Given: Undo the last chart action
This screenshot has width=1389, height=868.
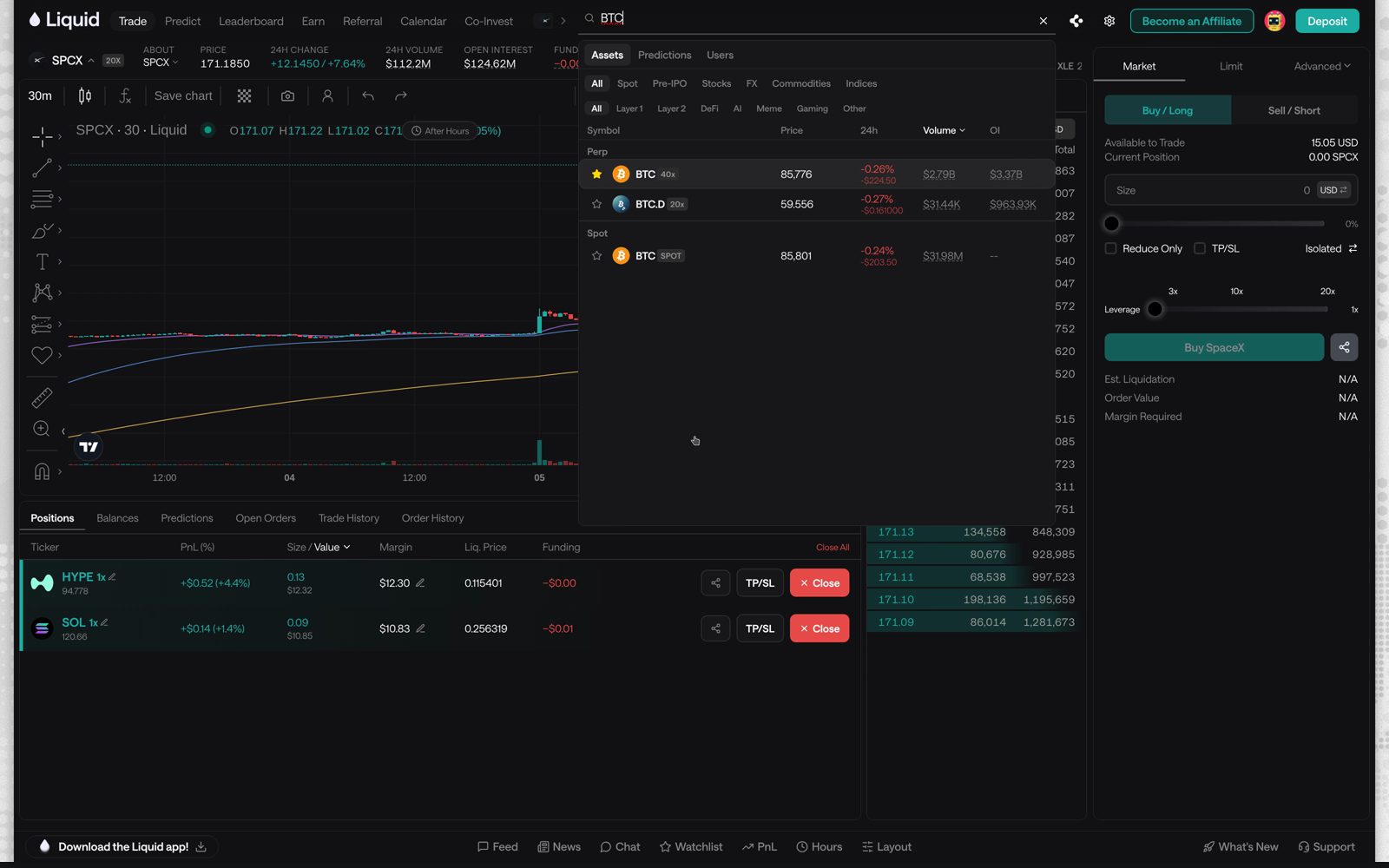Looking at the screenshot, I should tap(368, 95).
